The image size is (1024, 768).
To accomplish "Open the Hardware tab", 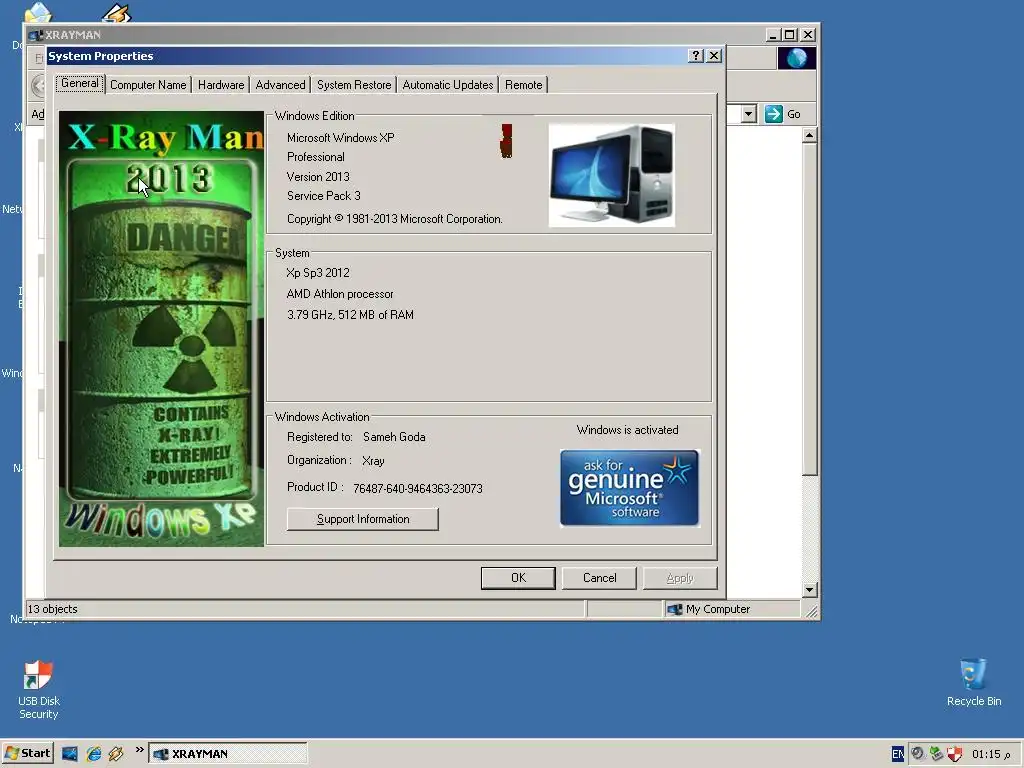I will click(x=221, y=85).
